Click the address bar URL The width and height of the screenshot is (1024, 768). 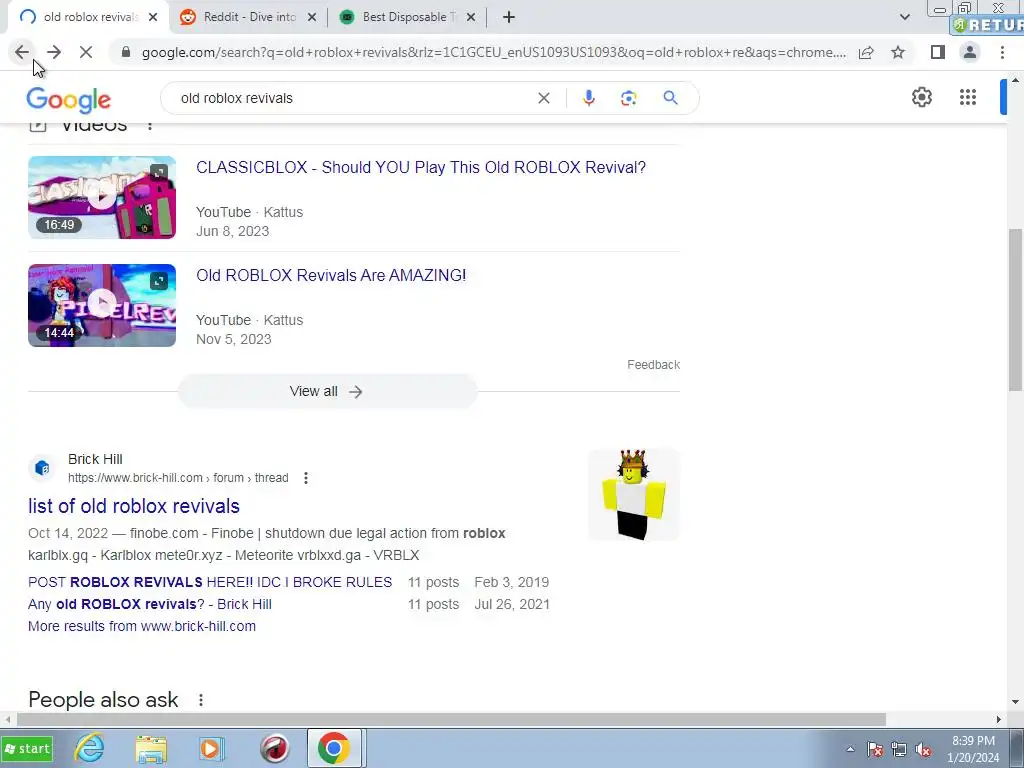point(494,52)
